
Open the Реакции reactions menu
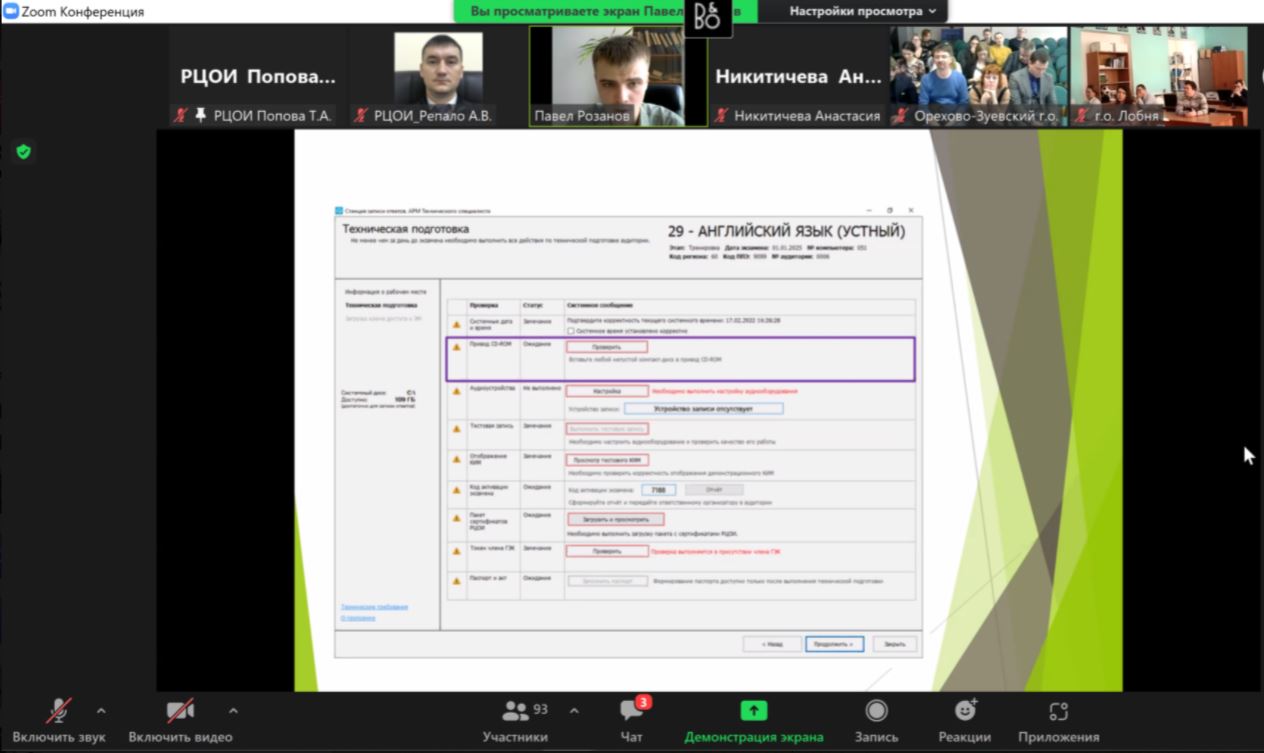point(965,720)
